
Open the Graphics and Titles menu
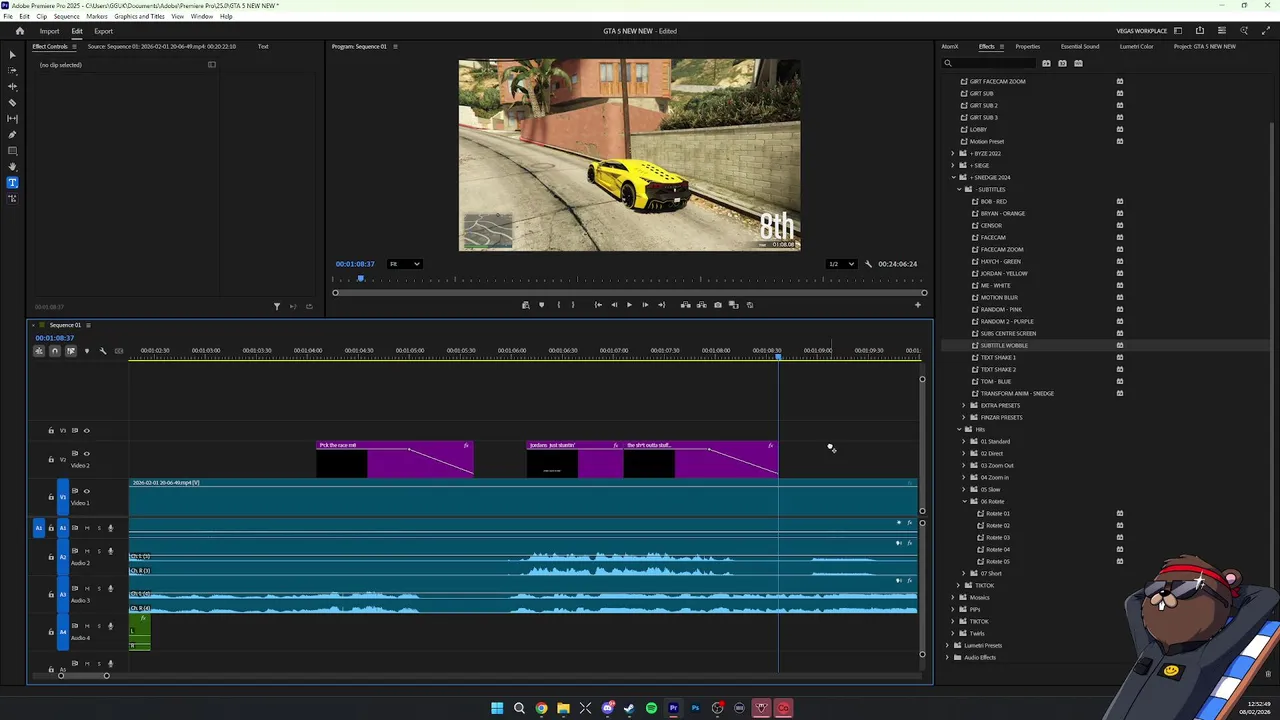coord(139,17)
